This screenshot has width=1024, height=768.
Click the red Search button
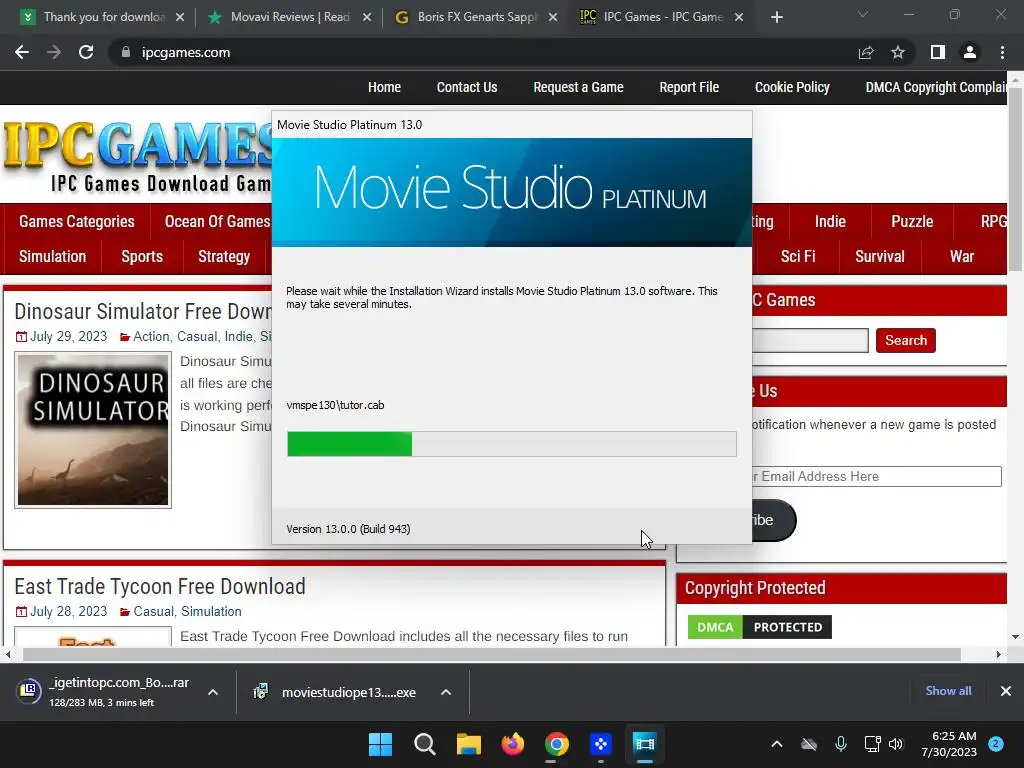tap(906, 340)
